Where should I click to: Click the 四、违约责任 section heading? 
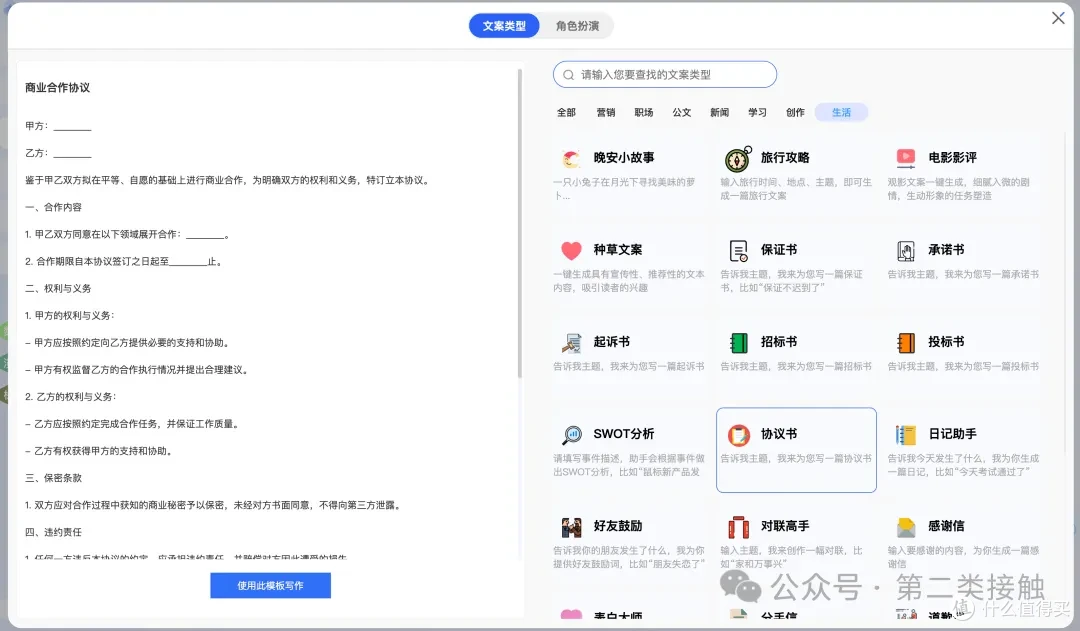[53, 532]
